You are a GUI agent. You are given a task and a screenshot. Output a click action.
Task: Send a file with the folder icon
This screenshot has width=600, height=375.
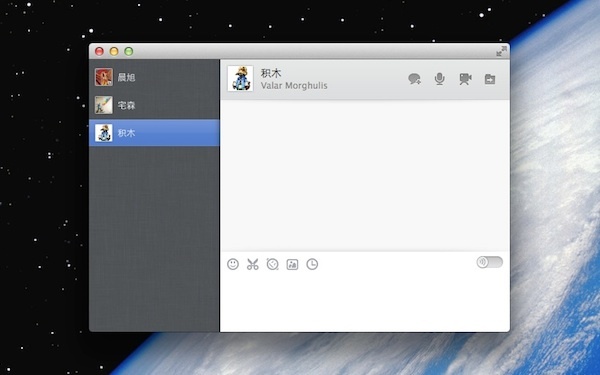tap(490, 79)
